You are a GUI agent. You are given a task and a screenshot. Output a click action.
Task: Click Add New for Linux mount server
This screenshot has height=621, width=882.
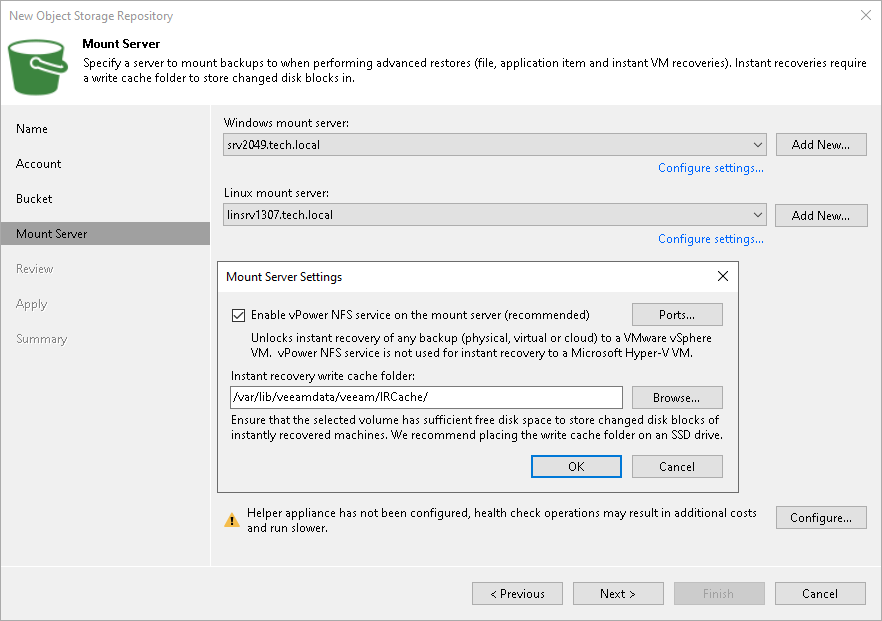821,215
